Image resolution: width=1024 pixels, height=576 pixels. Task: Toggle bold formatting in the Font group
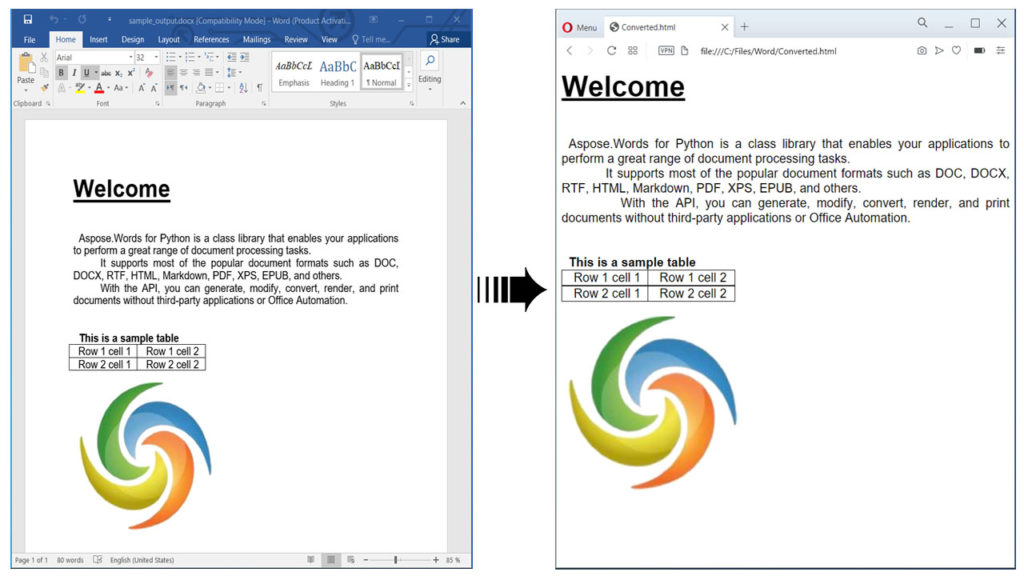(x=60, y=72)
